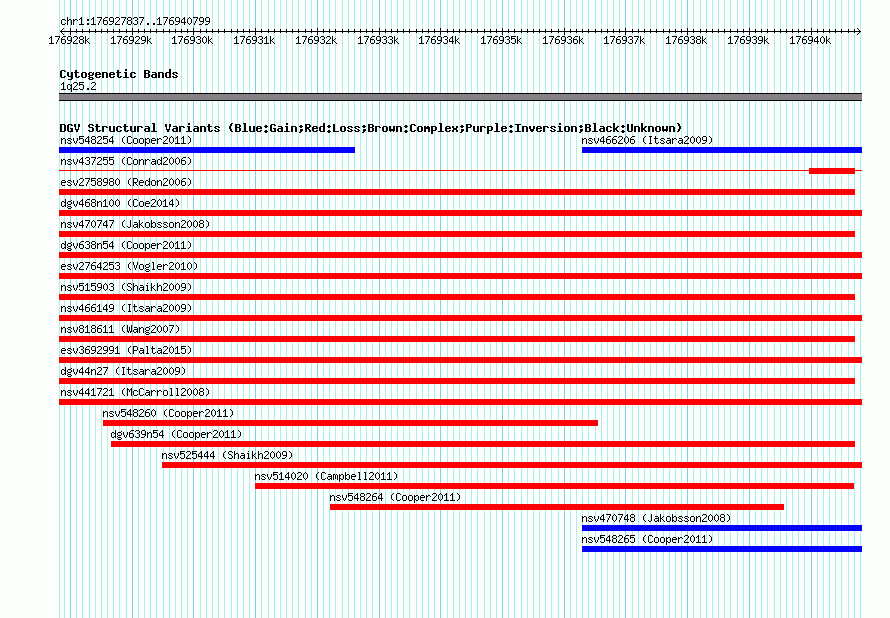Click the 1q25.2 band label
This screenshot has width=890, height=618.
click(78, 86)
